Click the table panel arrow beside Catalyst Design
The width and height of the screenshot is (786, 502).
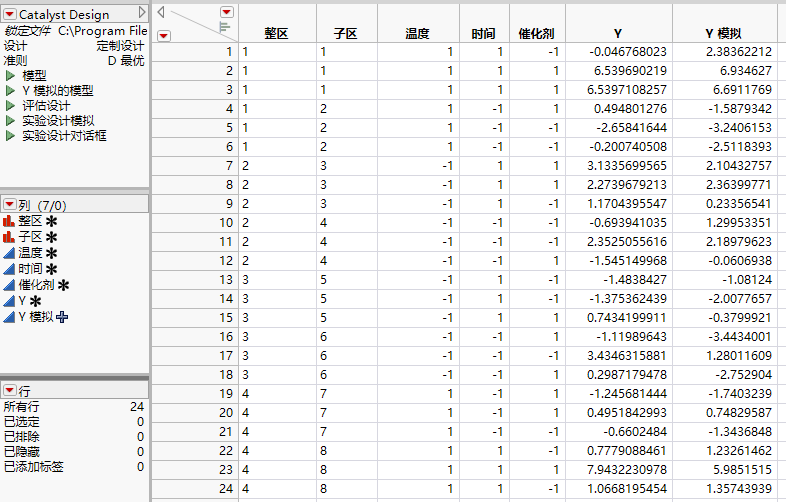(142, 12)
